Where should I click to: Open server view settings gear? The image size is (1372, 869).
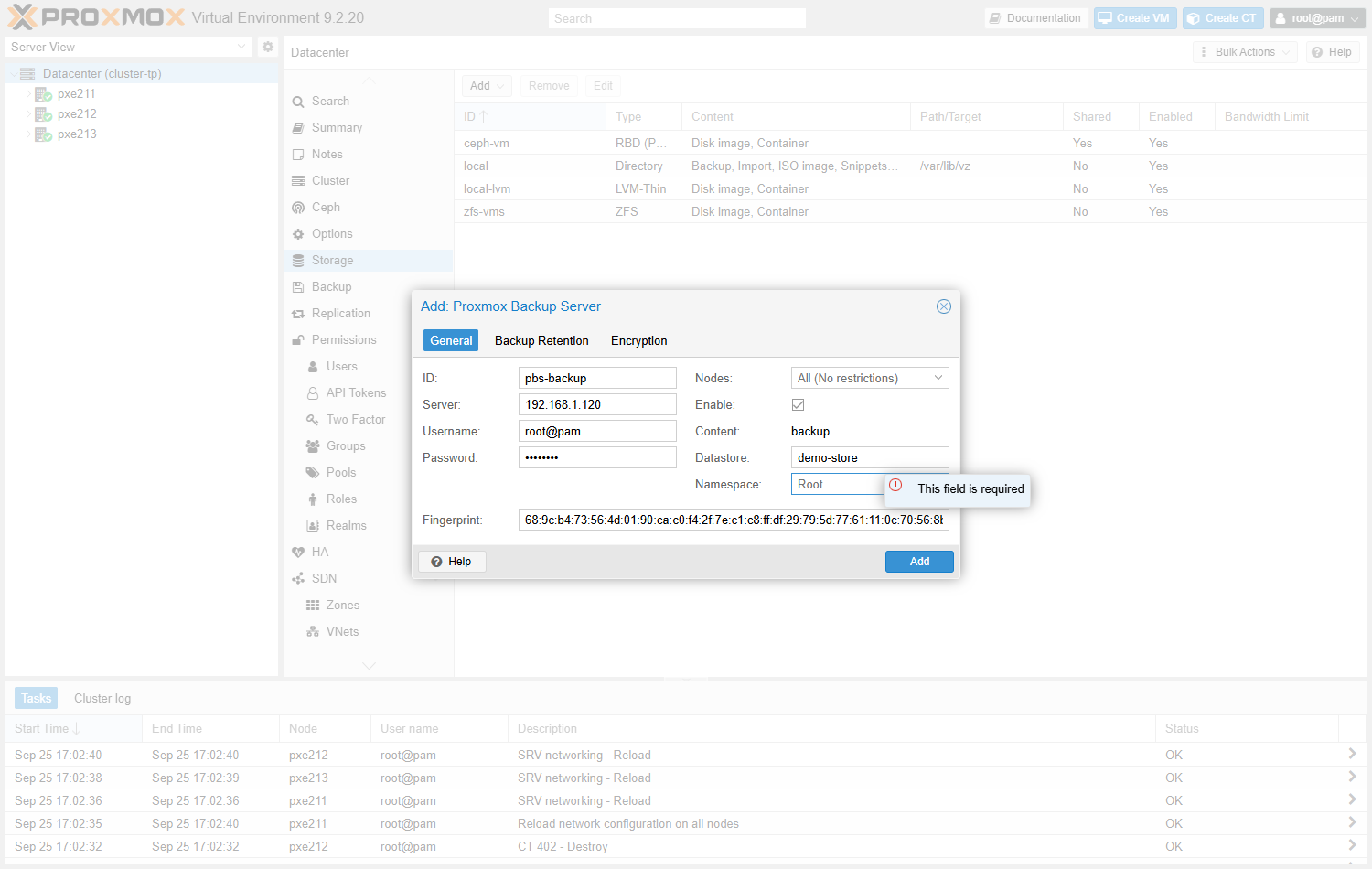tap(267, 47)
